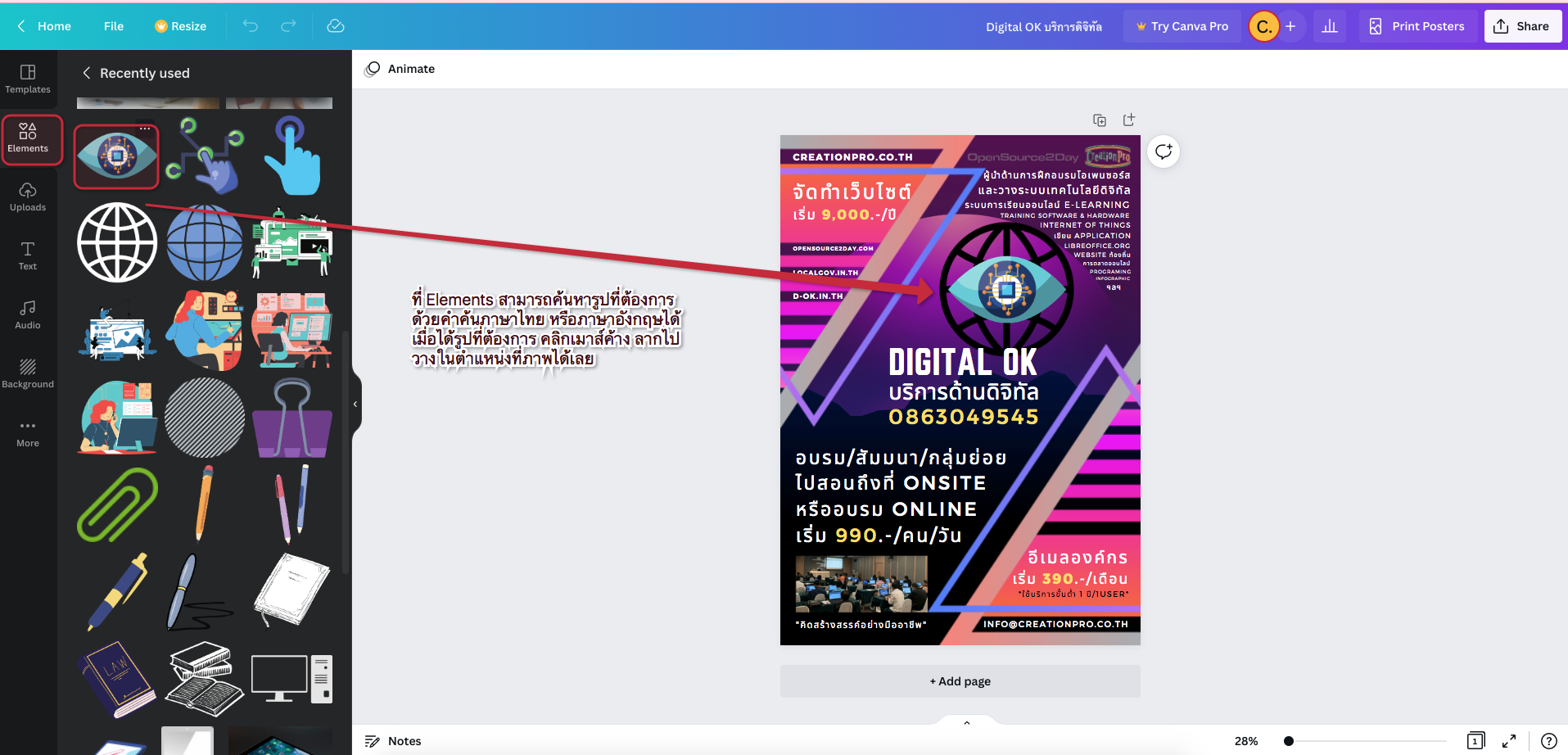Click the undo arrow icon
Screen dimensions: 1568x755
pyautogui.click(x=251, y=26)
